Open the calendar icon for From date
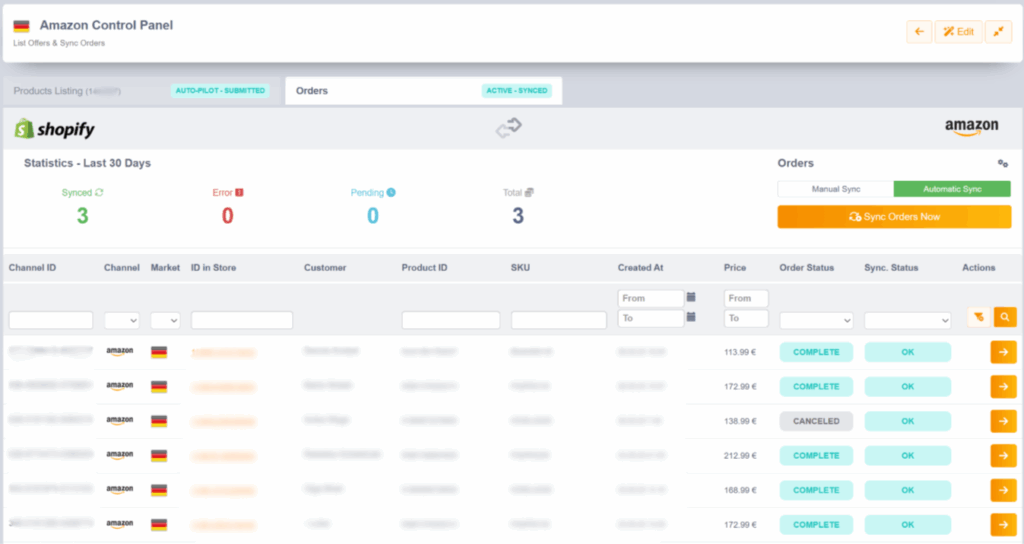 coord(691,297)
